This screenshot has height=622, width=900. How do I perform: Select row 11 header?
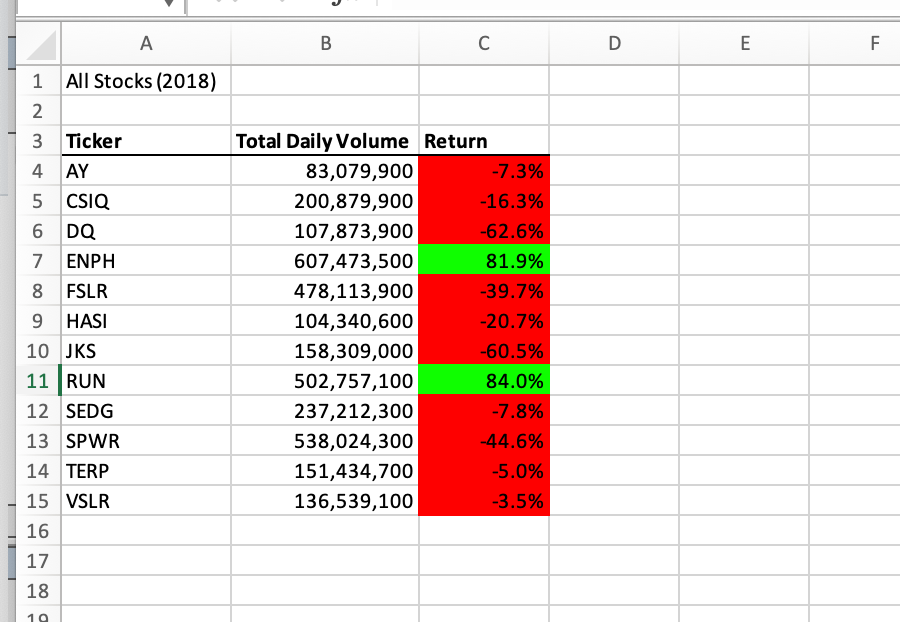tap(38, 380)
